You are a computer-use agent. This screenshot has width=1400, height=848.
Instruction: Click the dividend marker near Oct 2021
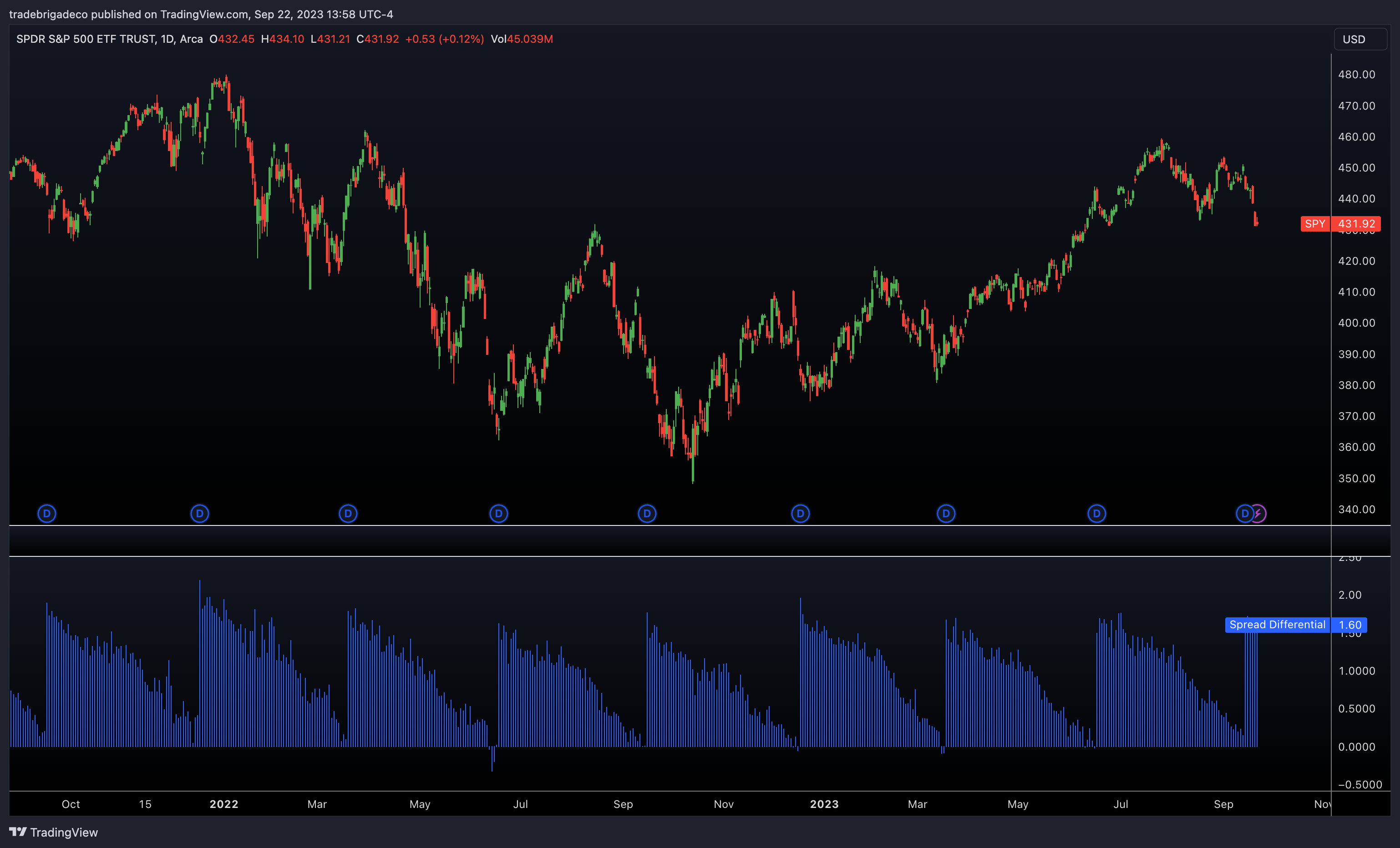coord(46,514)
